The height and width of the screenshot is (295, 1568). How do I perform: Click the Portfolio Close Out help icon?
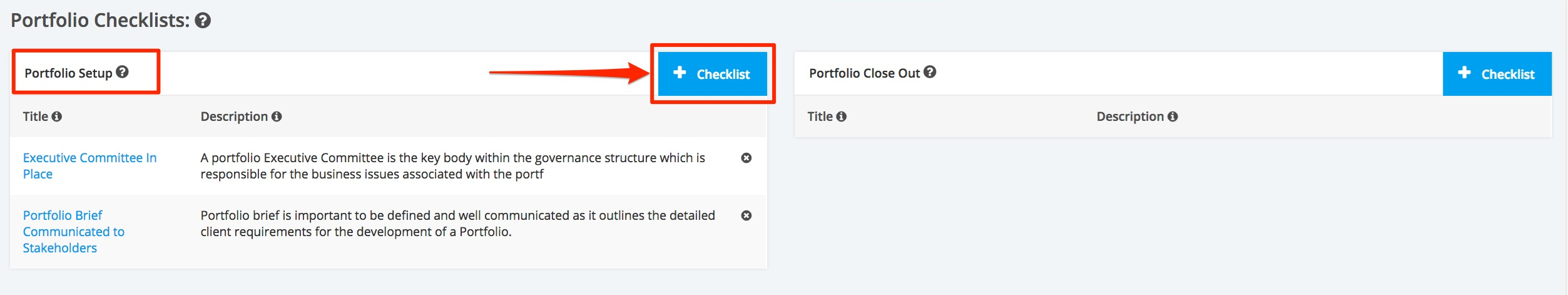(x=930, y=72)
